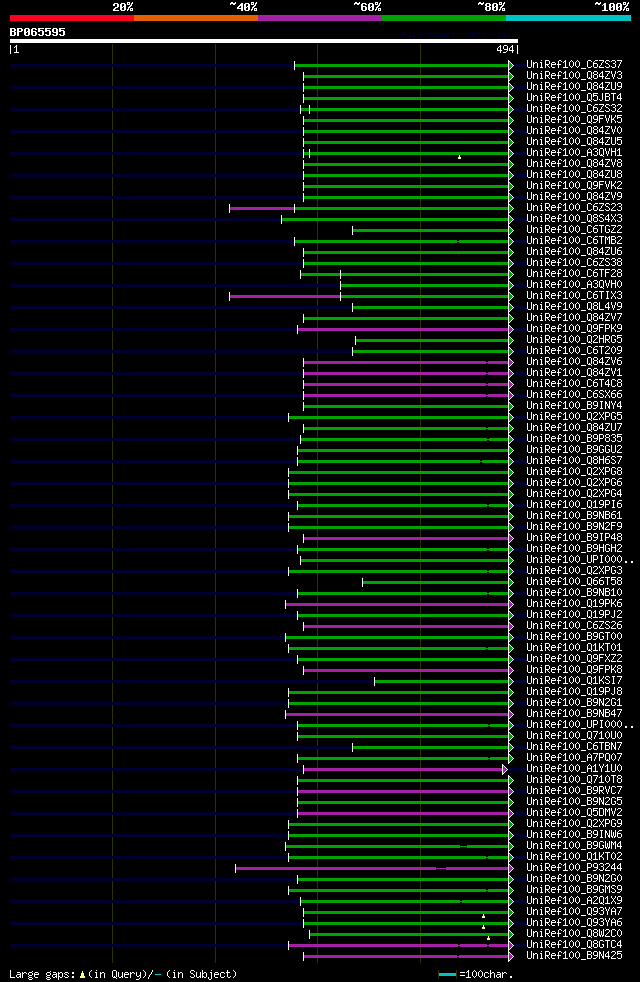Select the UniRef100_C6TF28 label

click(574, 274)
